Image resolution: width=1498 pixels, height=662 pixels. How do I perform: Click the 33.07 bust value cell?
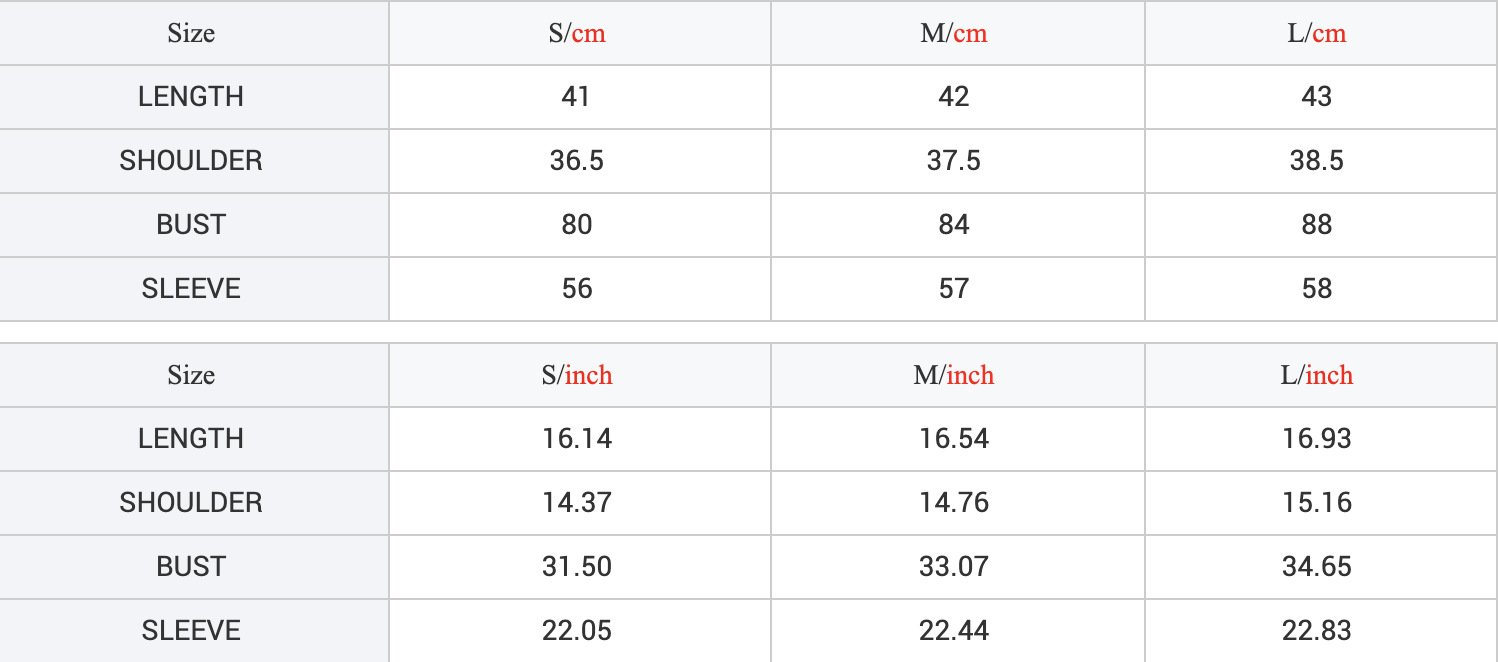pos(953,566)
